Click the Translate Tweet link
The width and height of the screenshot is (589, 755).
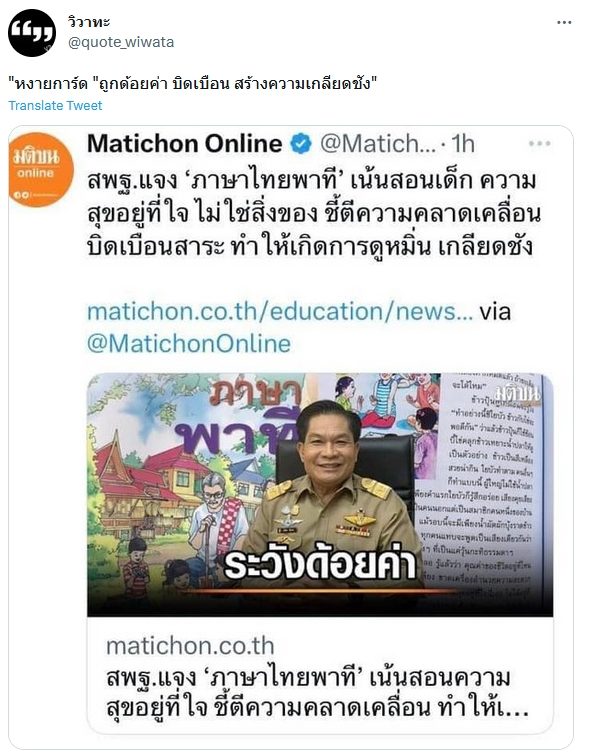[55, 105]
